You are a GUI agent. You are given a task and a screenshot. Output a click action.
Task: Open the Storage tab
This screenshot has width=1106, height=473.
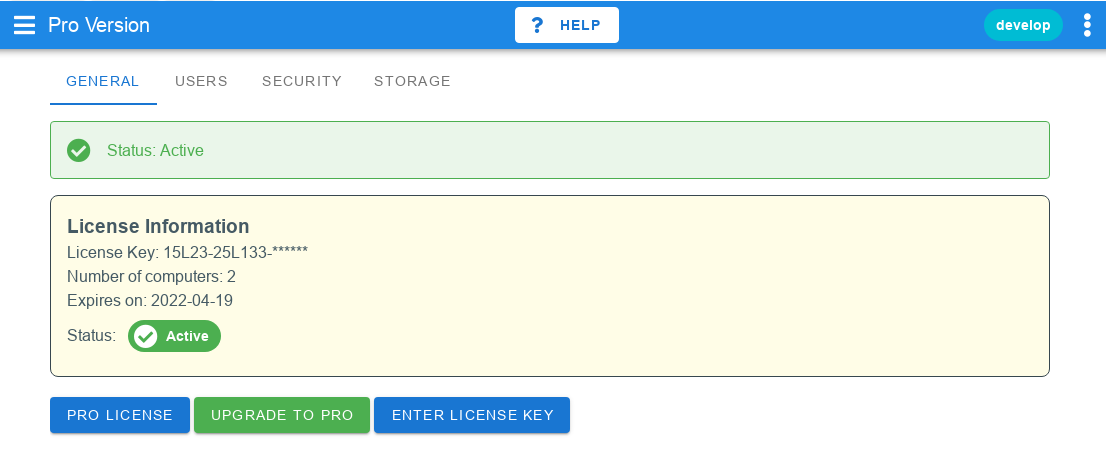tap(413, 81)
